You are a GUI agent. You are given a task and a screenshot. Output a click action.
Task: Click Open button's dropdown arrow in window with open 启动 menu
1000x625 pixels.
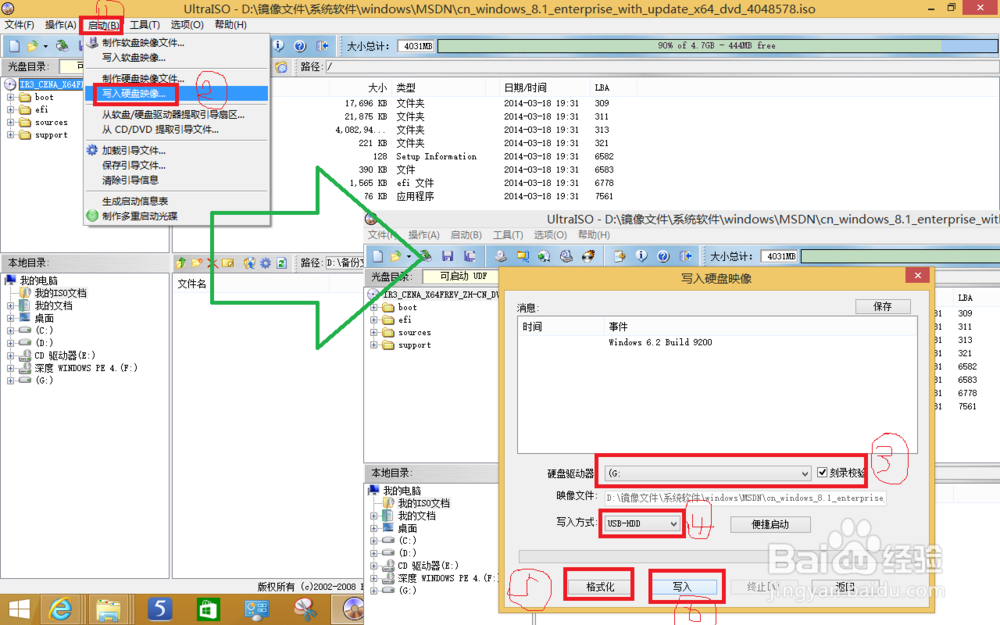45,47
